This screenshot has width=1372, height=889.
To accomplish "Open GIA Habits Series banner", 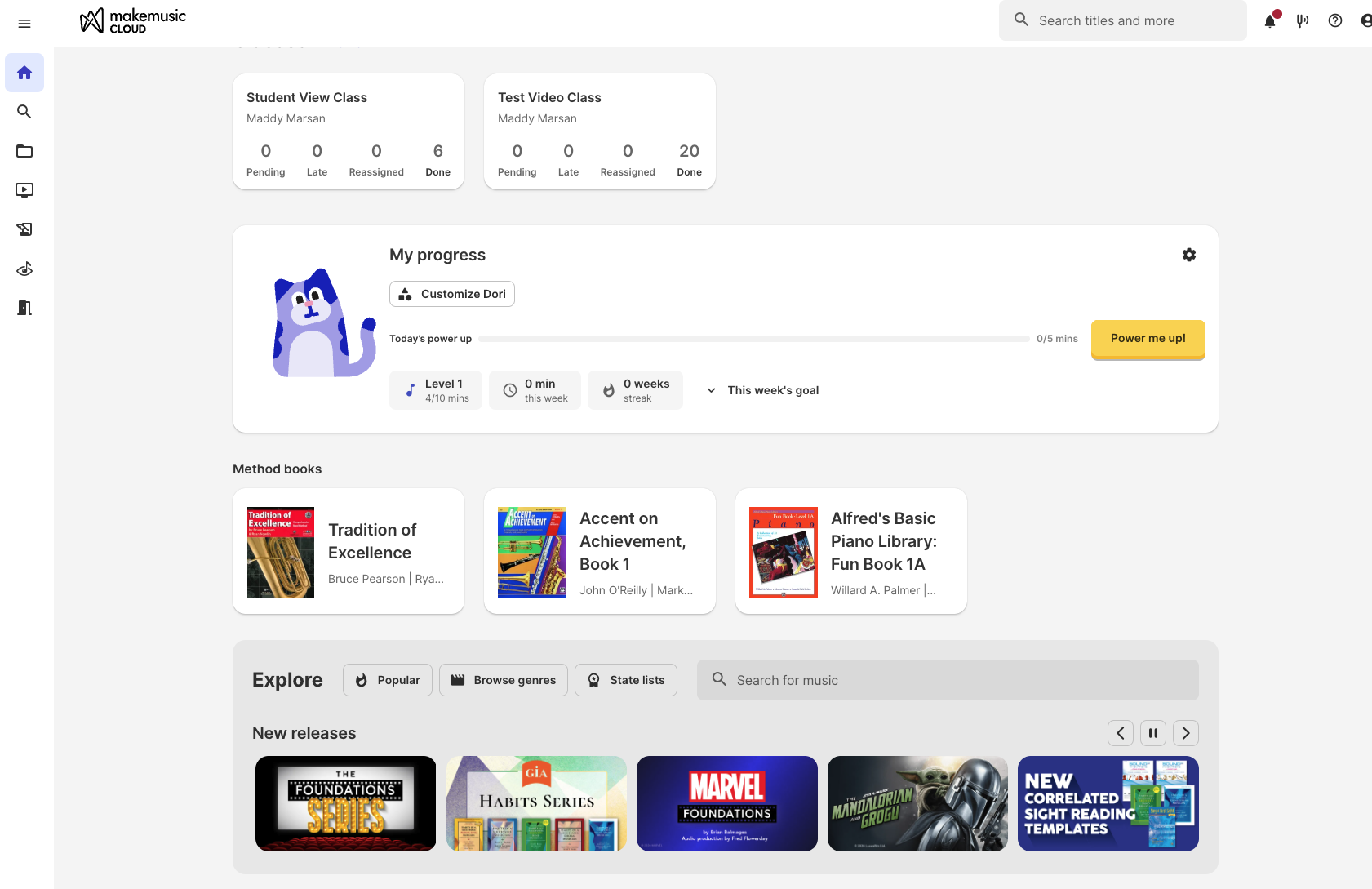I will (x=536, y=804).
